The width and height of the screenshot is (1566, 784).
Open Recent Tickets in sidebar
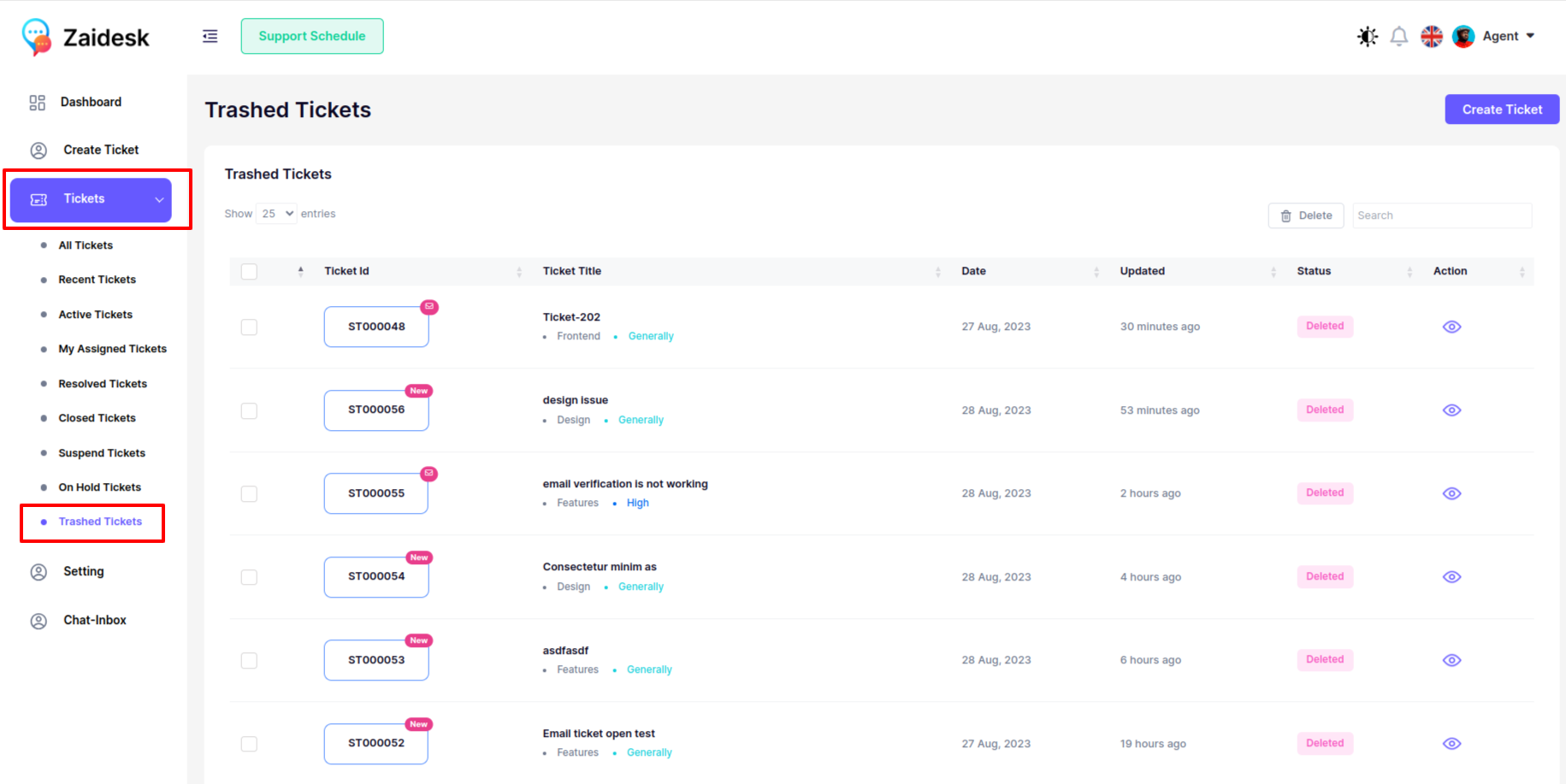tap(97, 280)
